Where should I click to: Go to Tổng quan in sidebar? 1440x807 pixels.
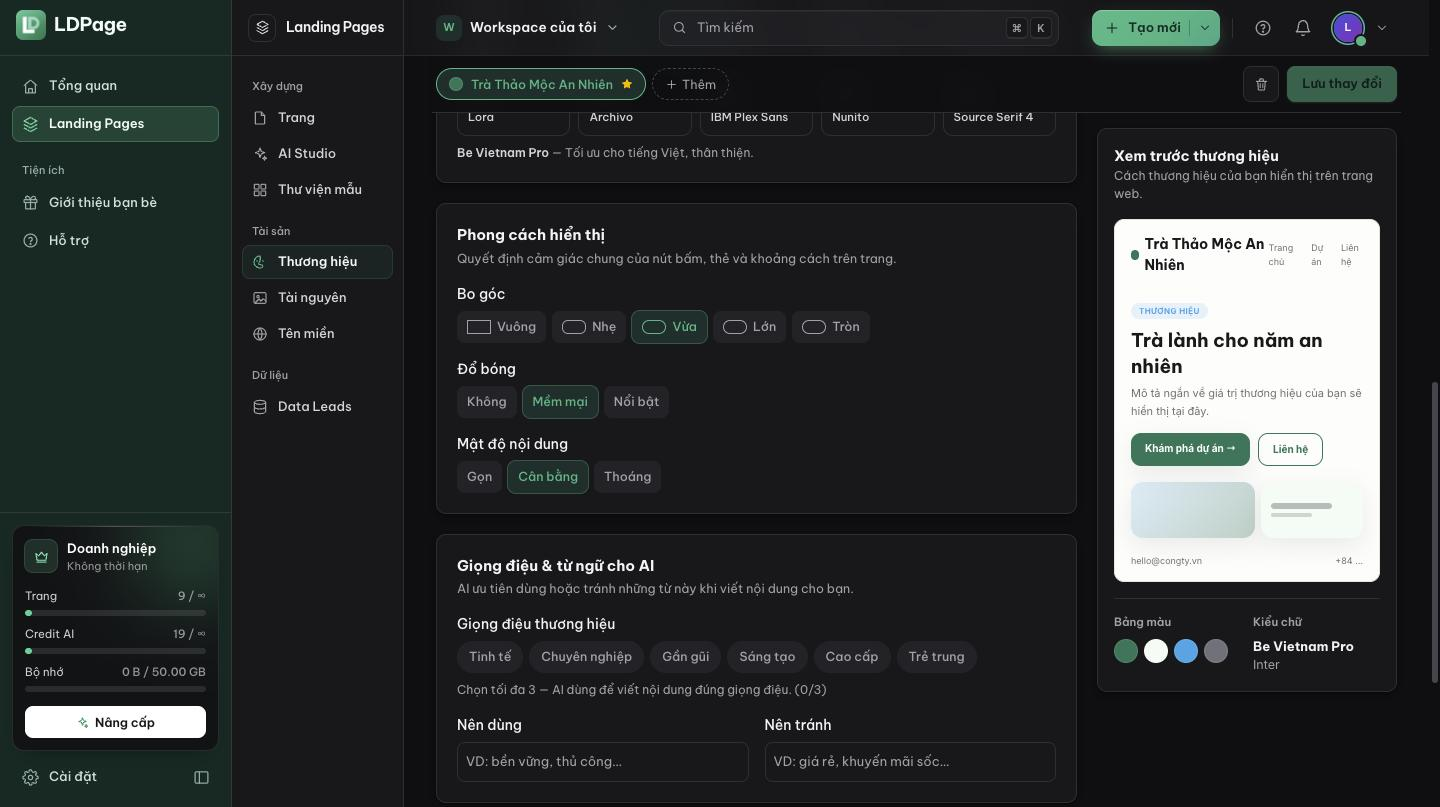pyautogui.click(x=115, y=86)
